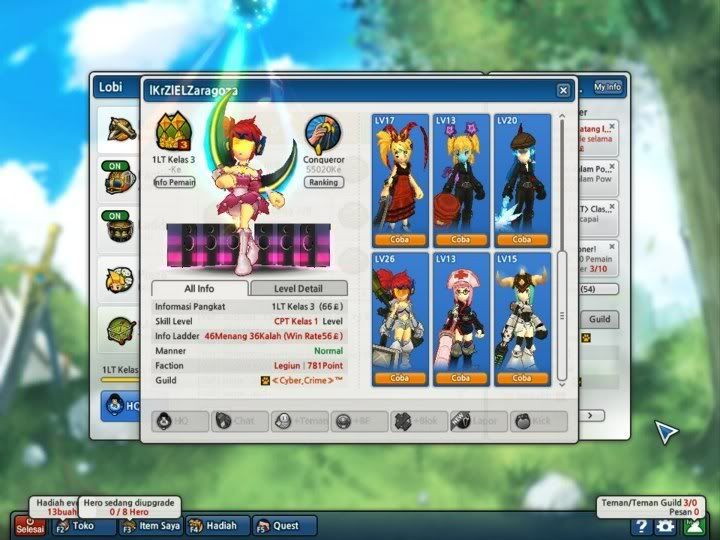Click the Kick bomb button
This screenshot has width=720, height=540.
pyautogui.click(x=539, y=421)
